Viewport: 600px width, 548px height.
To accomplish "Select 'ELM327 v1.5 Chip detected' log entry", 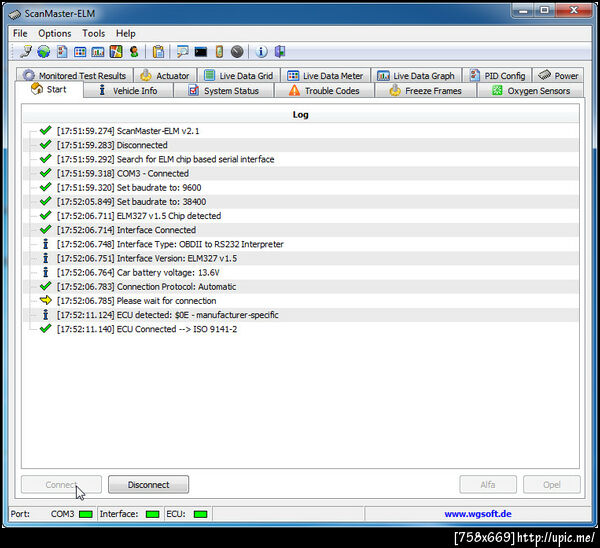I will [300, 216].
